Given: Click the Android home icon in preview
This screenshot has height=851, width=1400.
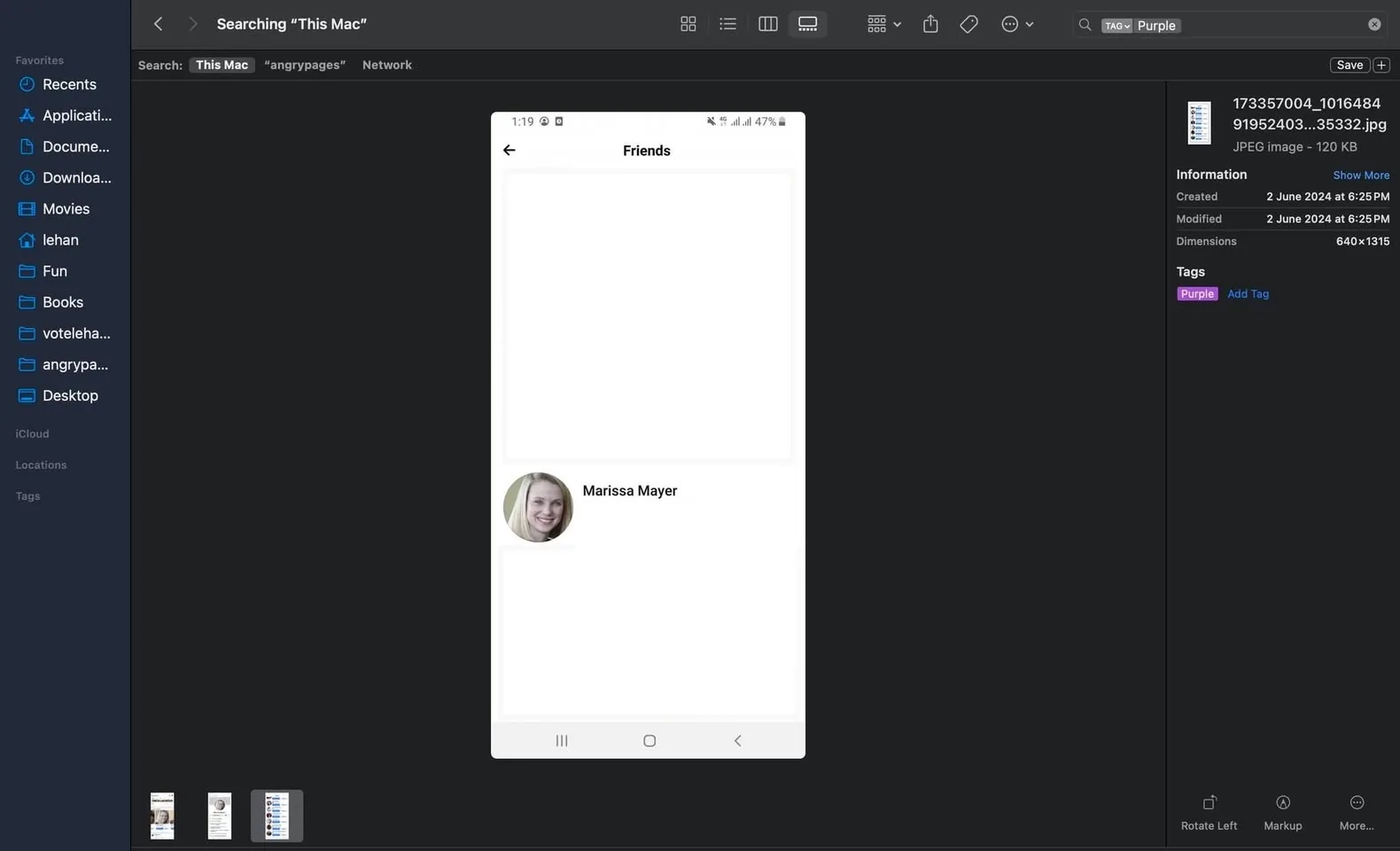Looking at the screenshot, I should [x=649, y=740].
